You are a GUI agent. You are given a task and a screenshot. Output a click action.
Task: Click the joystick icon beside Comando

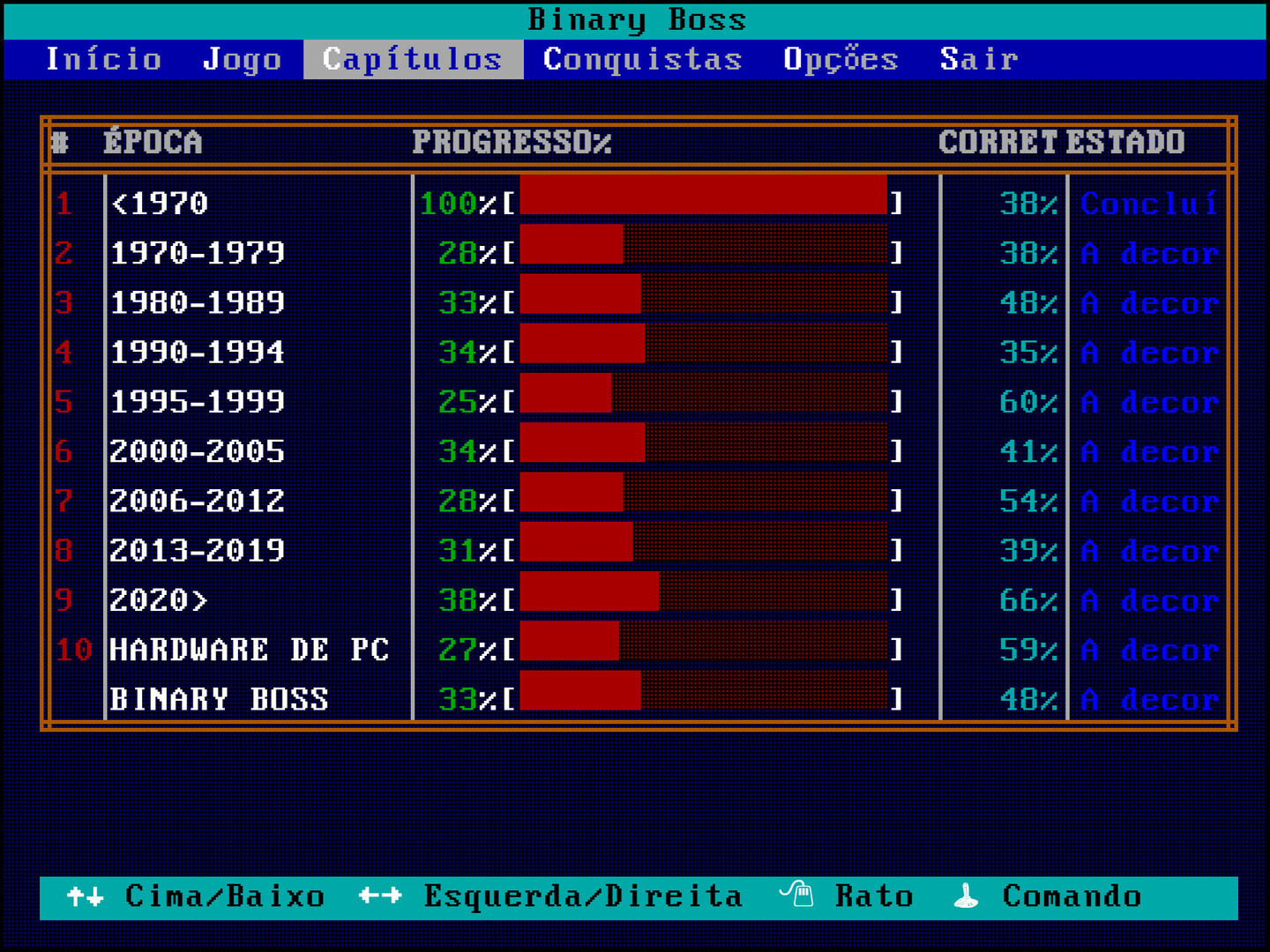[967, 896]
